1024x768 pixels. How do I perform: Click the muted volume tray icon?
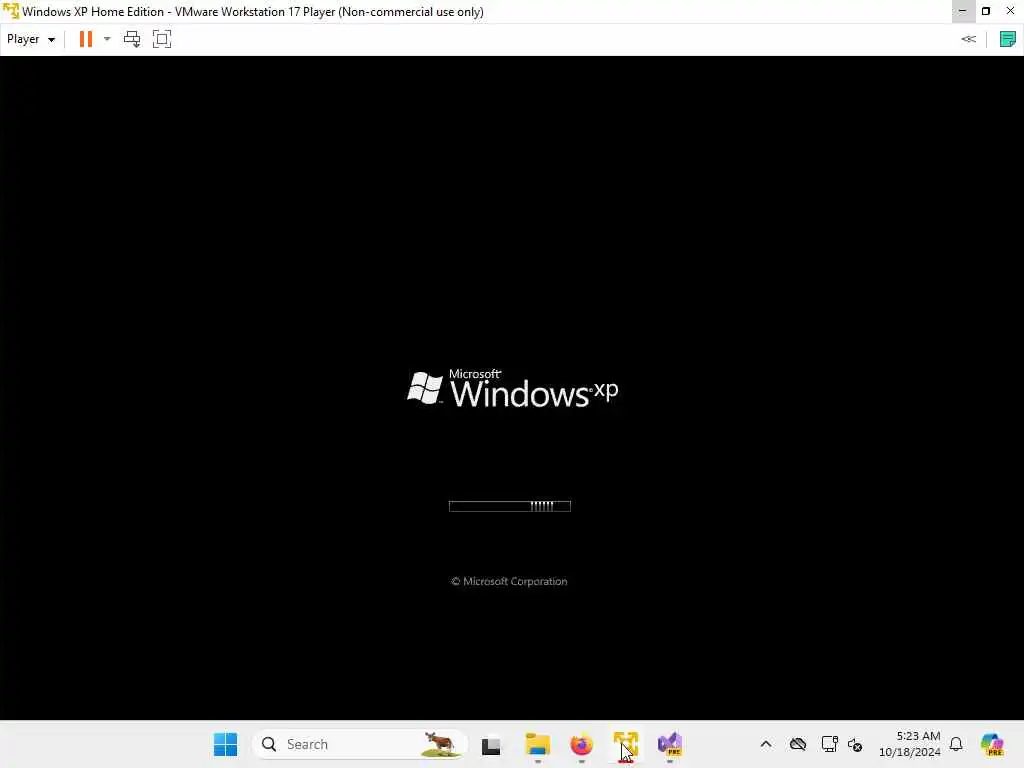(x=855, y=744)
